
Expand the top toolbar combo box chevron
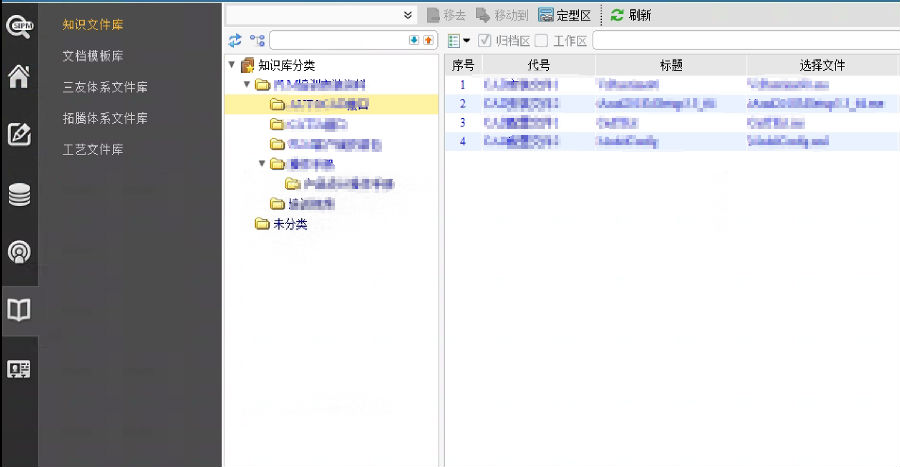[x=408, y=15]
